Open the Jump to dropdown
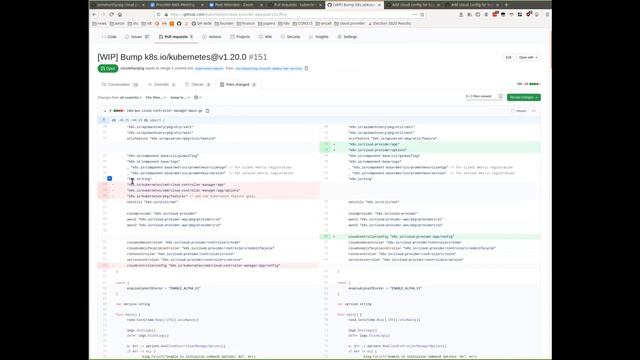 [x=180, y=98]
